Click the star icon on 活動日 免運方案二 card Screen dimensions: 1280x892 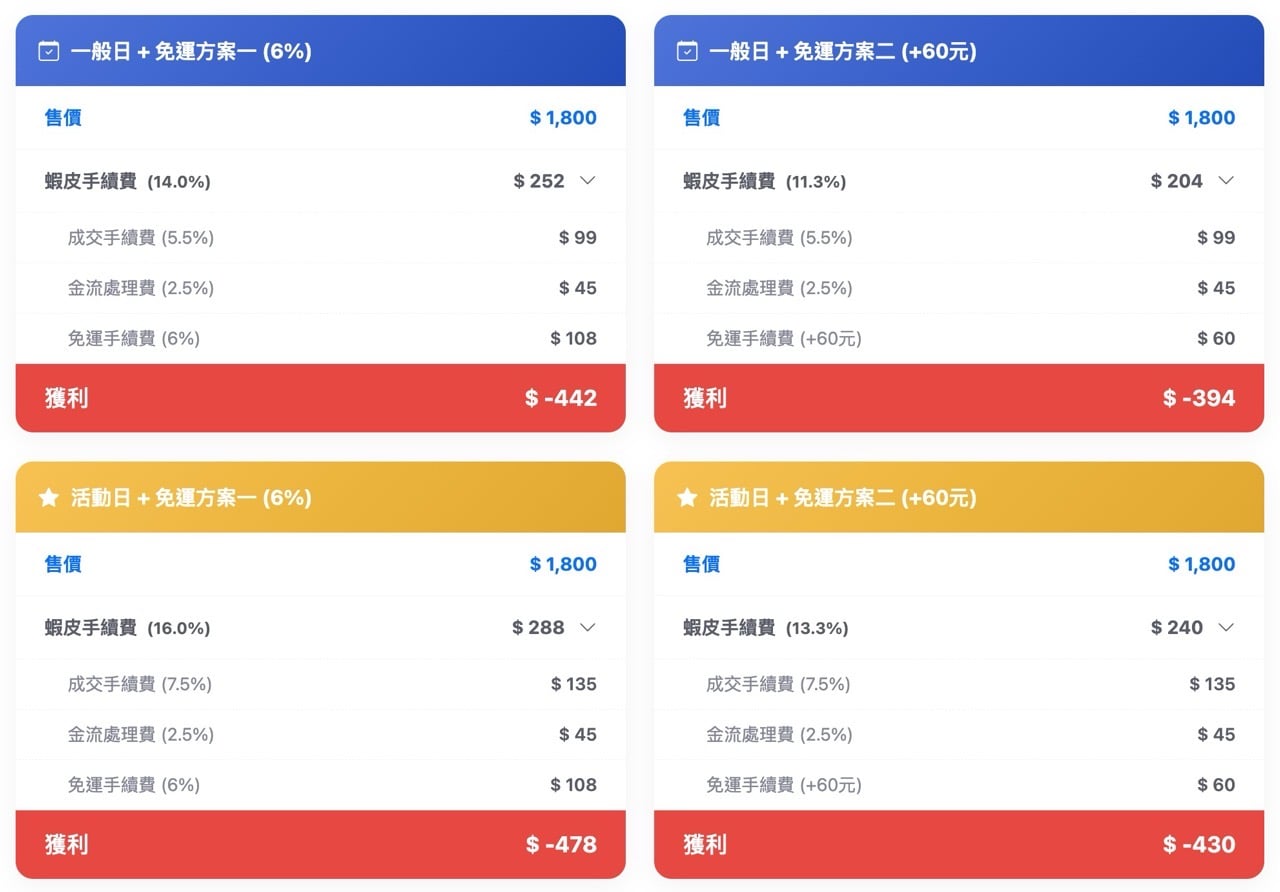(687, 497)
